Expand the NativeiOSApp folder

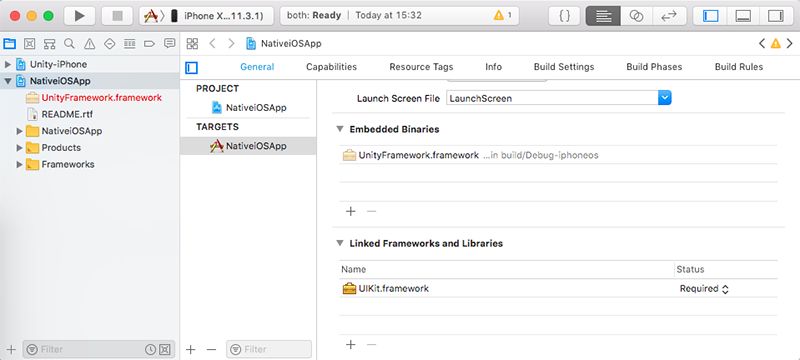20,131
